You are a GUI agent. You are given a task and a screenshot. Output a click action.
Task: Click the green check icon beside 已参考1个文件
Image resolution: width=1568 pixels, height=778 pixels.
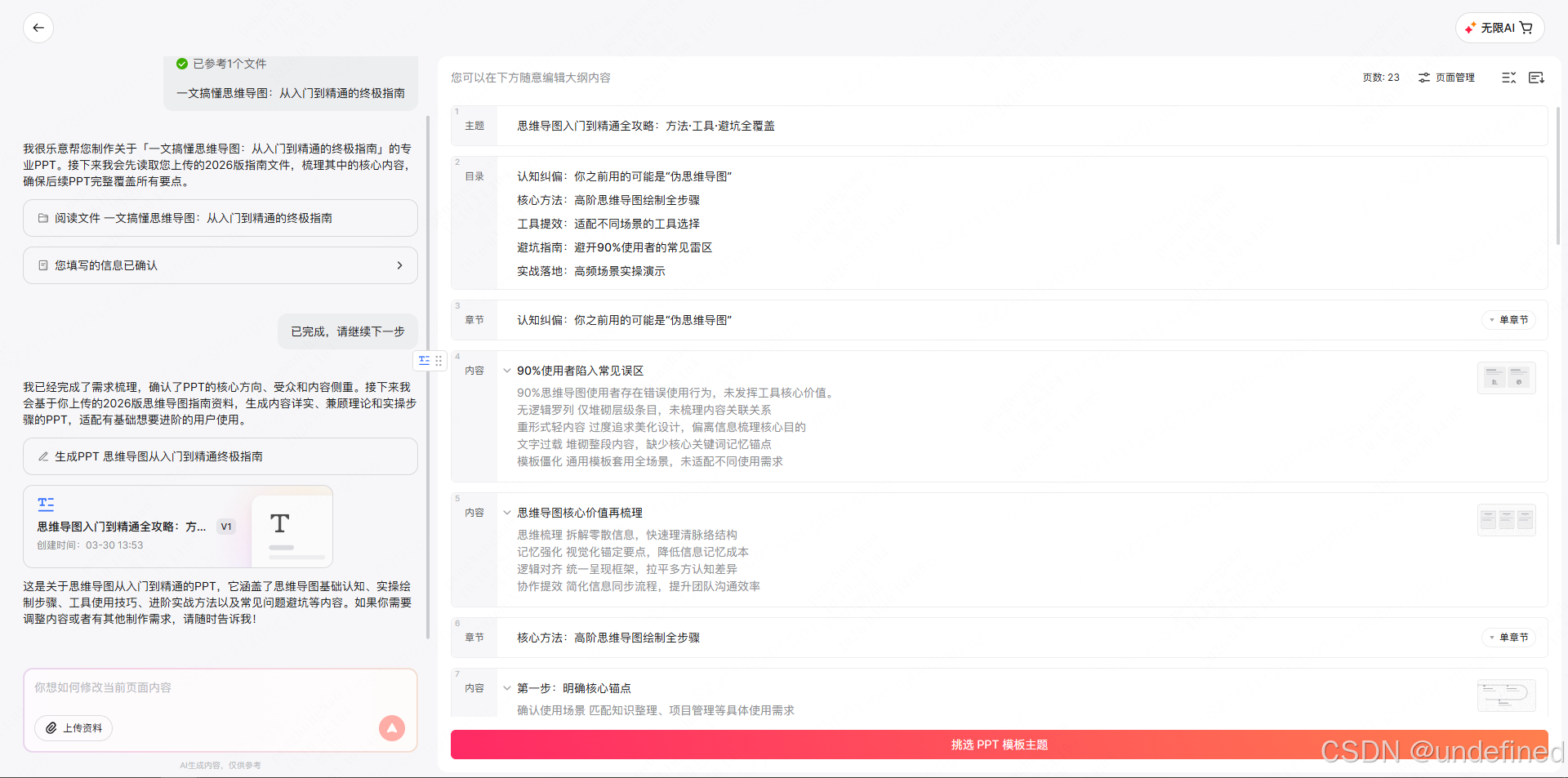(182, 64)
